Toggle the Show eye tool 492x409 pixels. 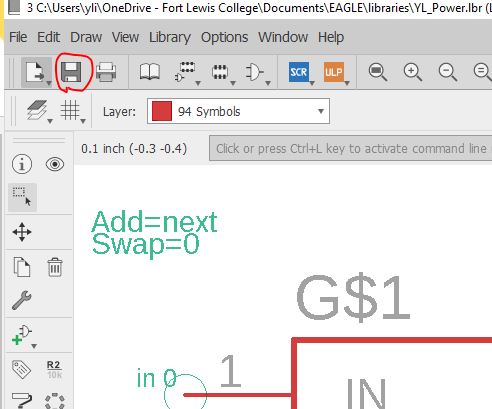(55, 164)
